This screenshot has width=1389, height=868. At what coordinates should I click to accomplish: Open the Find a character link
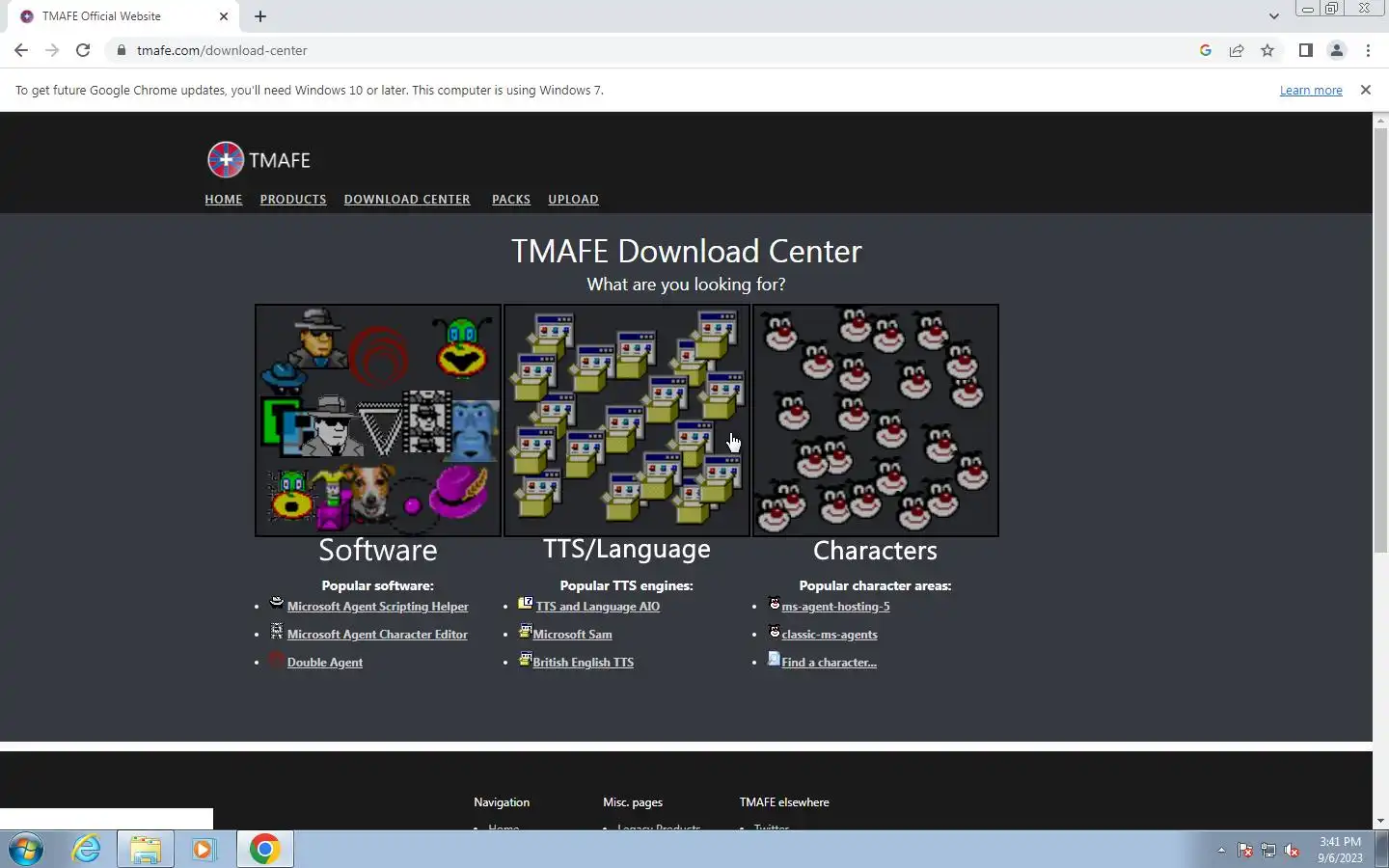(830, 663)
